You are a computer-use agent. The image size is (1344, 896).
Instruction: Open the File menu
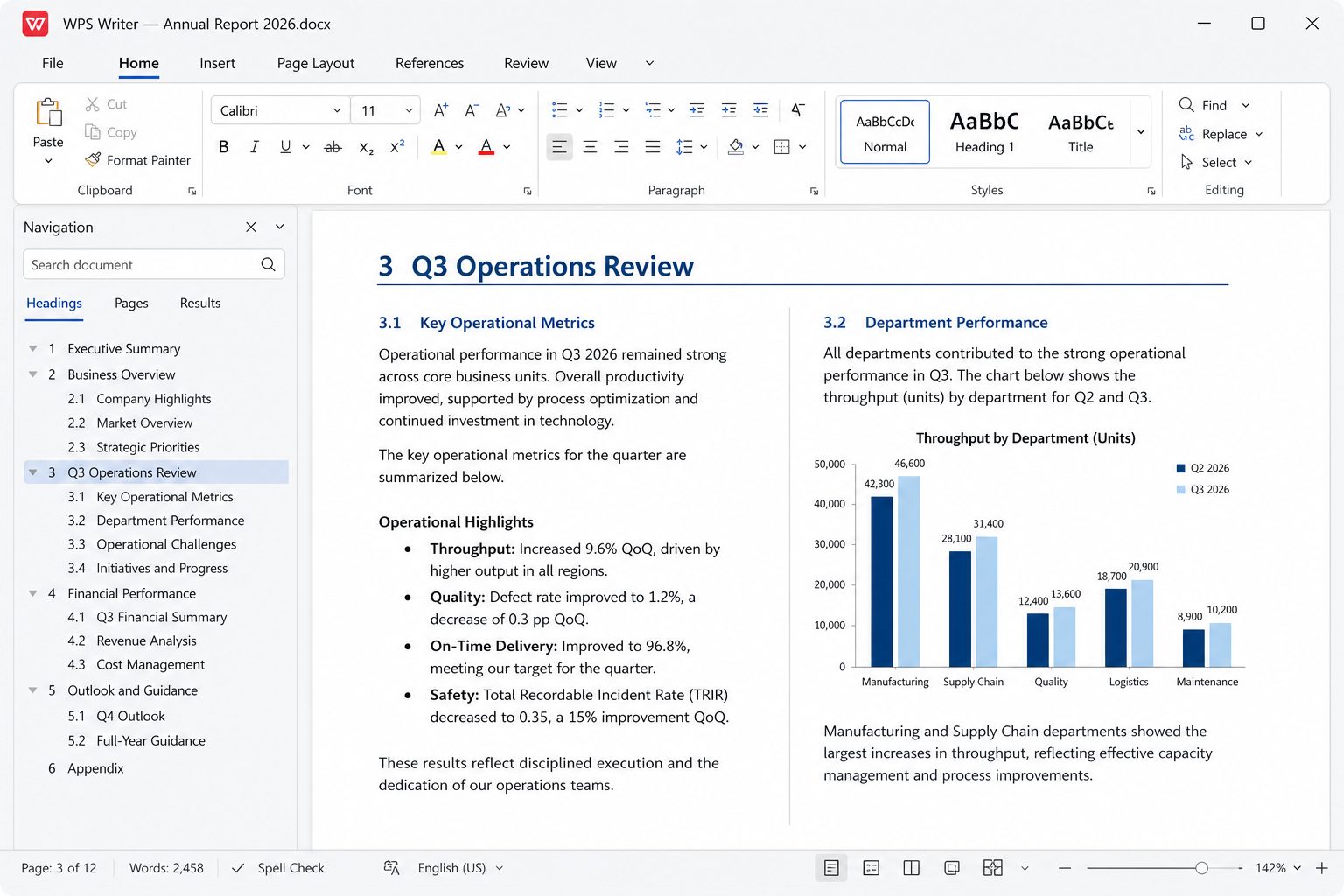click(52, 63)
